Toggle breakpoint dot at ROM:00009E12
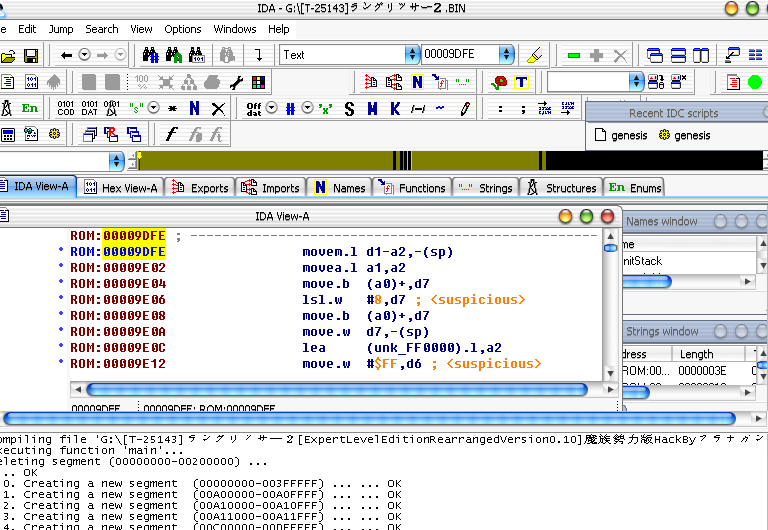The image size is (768, 530). click(x=61, y=361)
